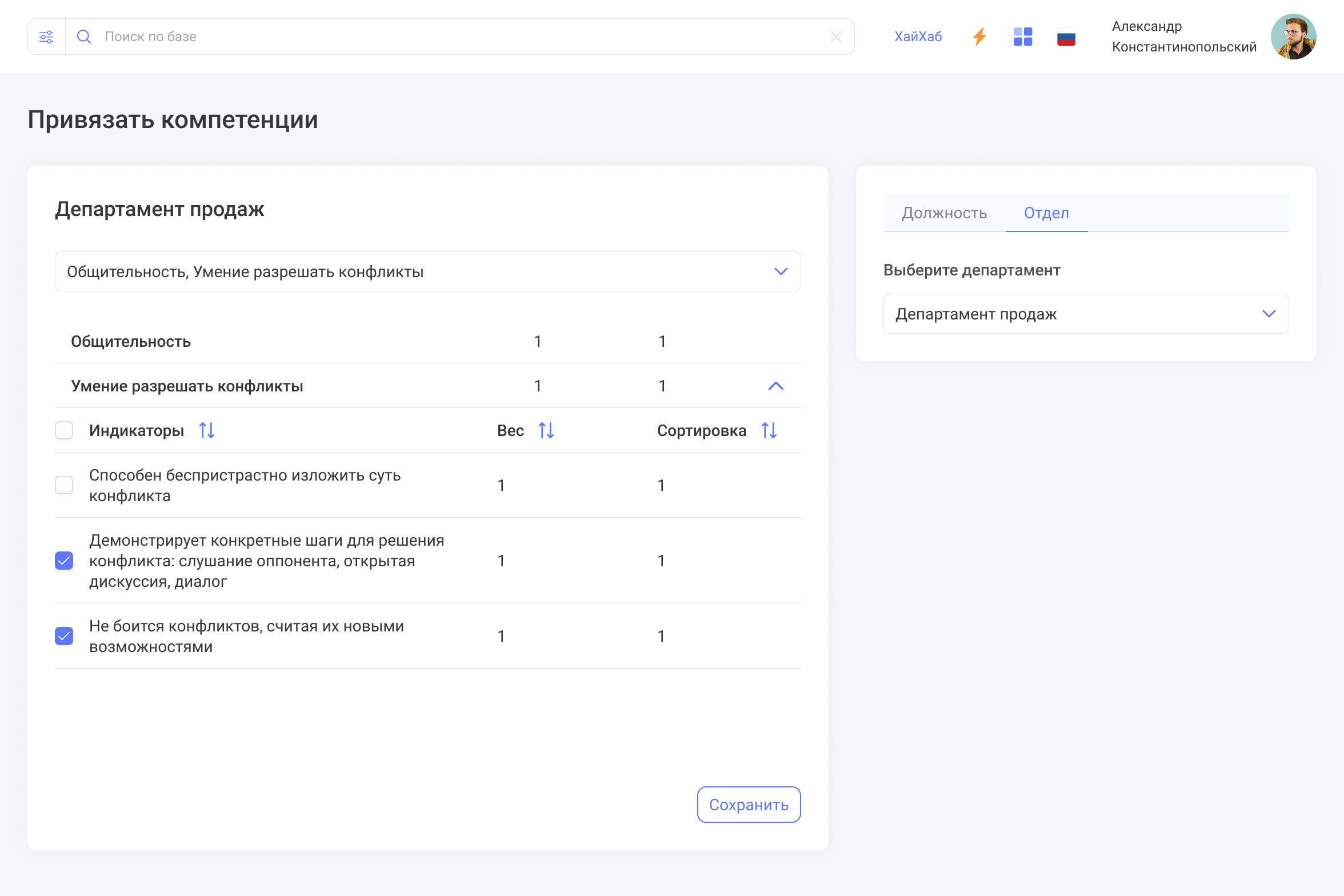
Task: Clear search with the X icon
Action: 835,37
